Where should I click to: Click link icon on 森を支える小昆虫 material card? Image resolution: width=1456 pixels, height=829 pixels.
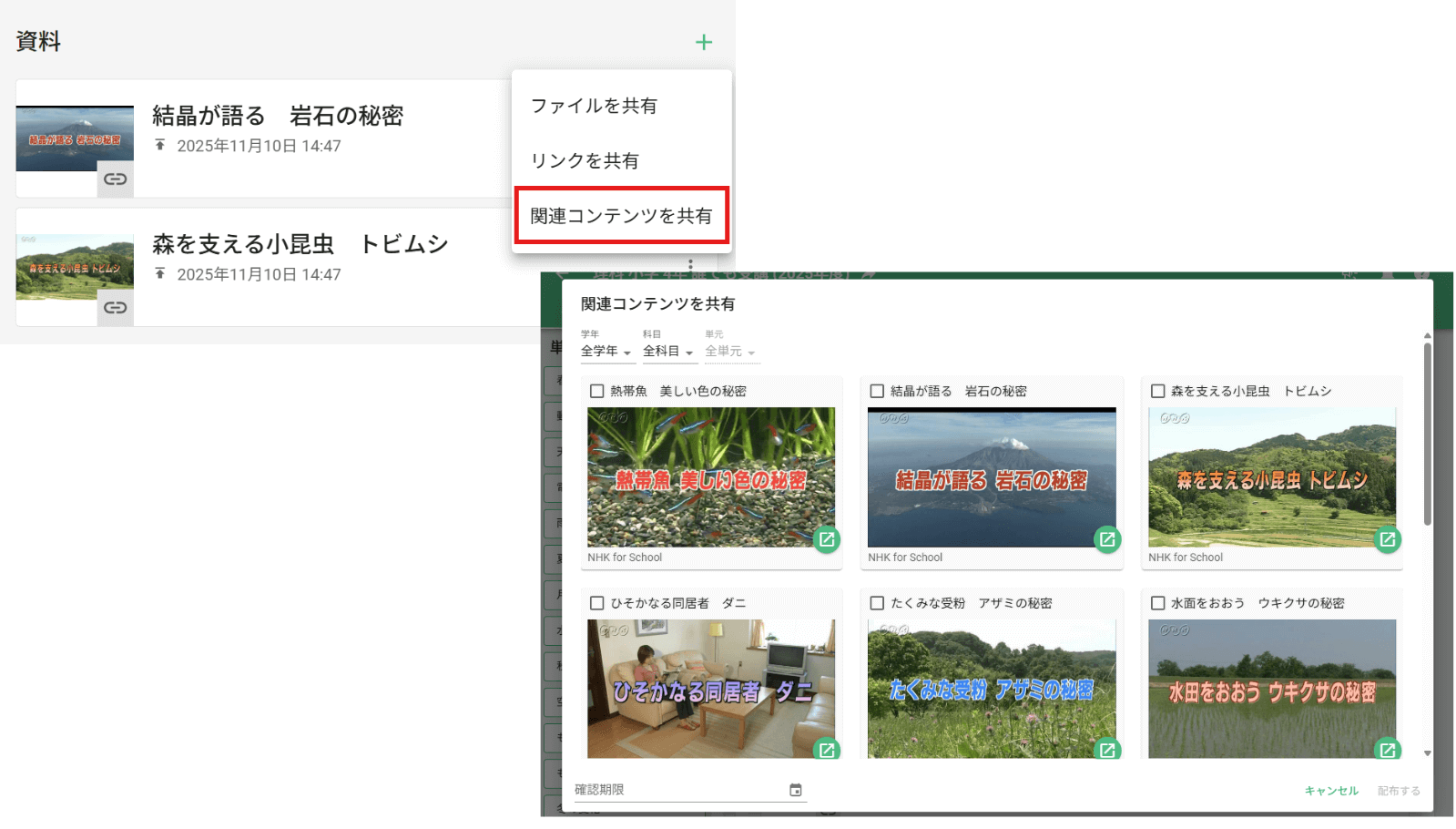click(x=115, y=308)
